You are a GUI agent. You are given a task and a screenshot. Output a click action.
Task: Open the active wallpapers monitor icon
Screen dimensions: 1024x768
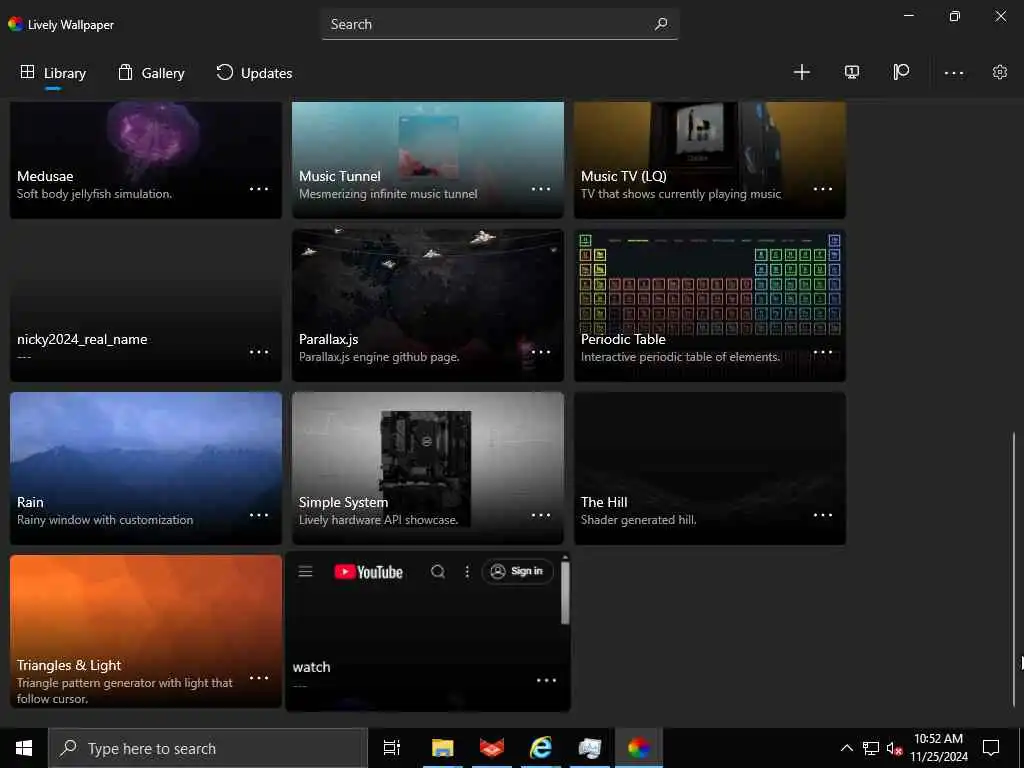[x=851, y=72]
